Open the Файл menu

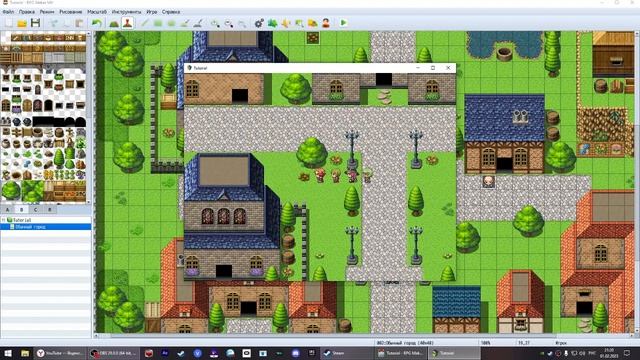(8, 12)
